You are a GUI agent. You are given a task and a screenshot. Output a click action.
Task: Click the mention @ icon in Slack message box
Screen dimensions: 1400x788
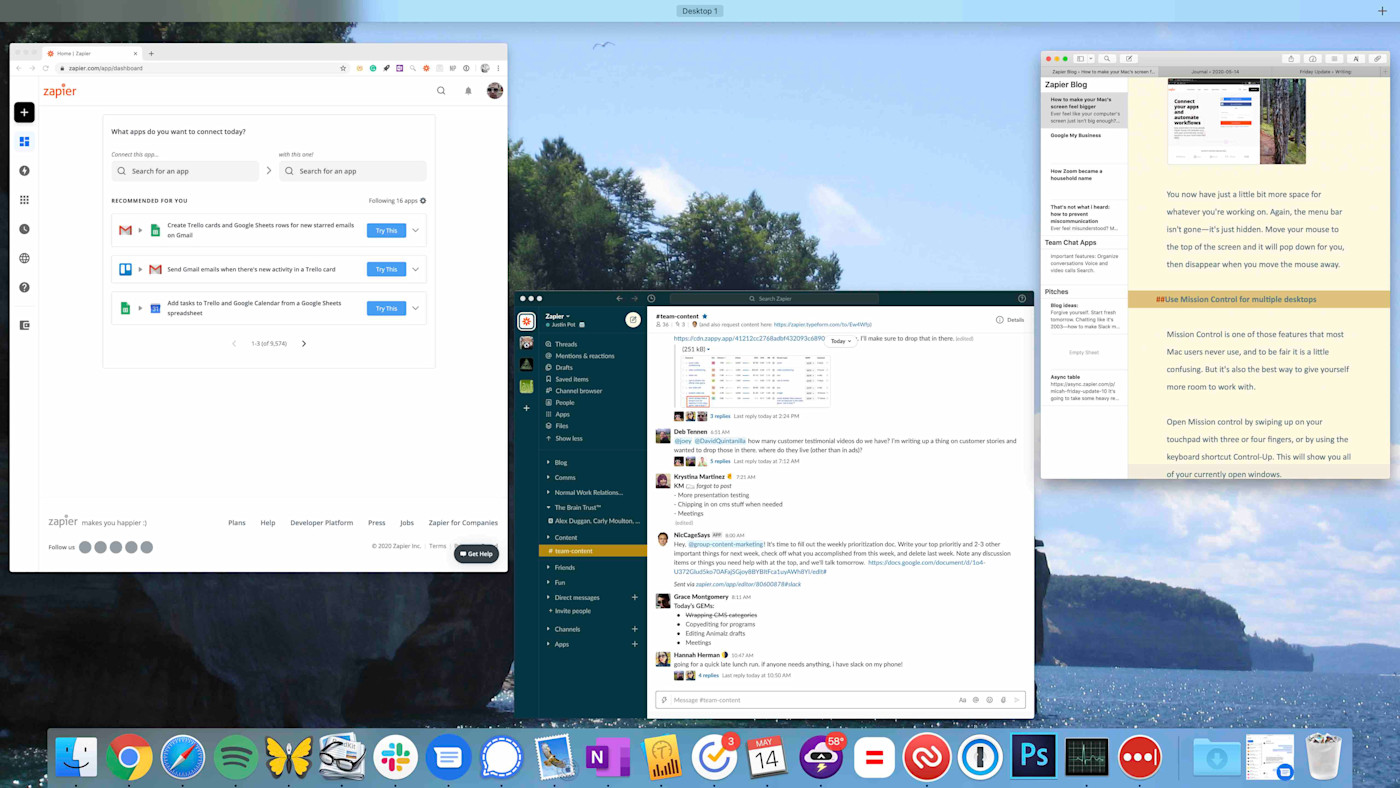[x=977, y=700]
